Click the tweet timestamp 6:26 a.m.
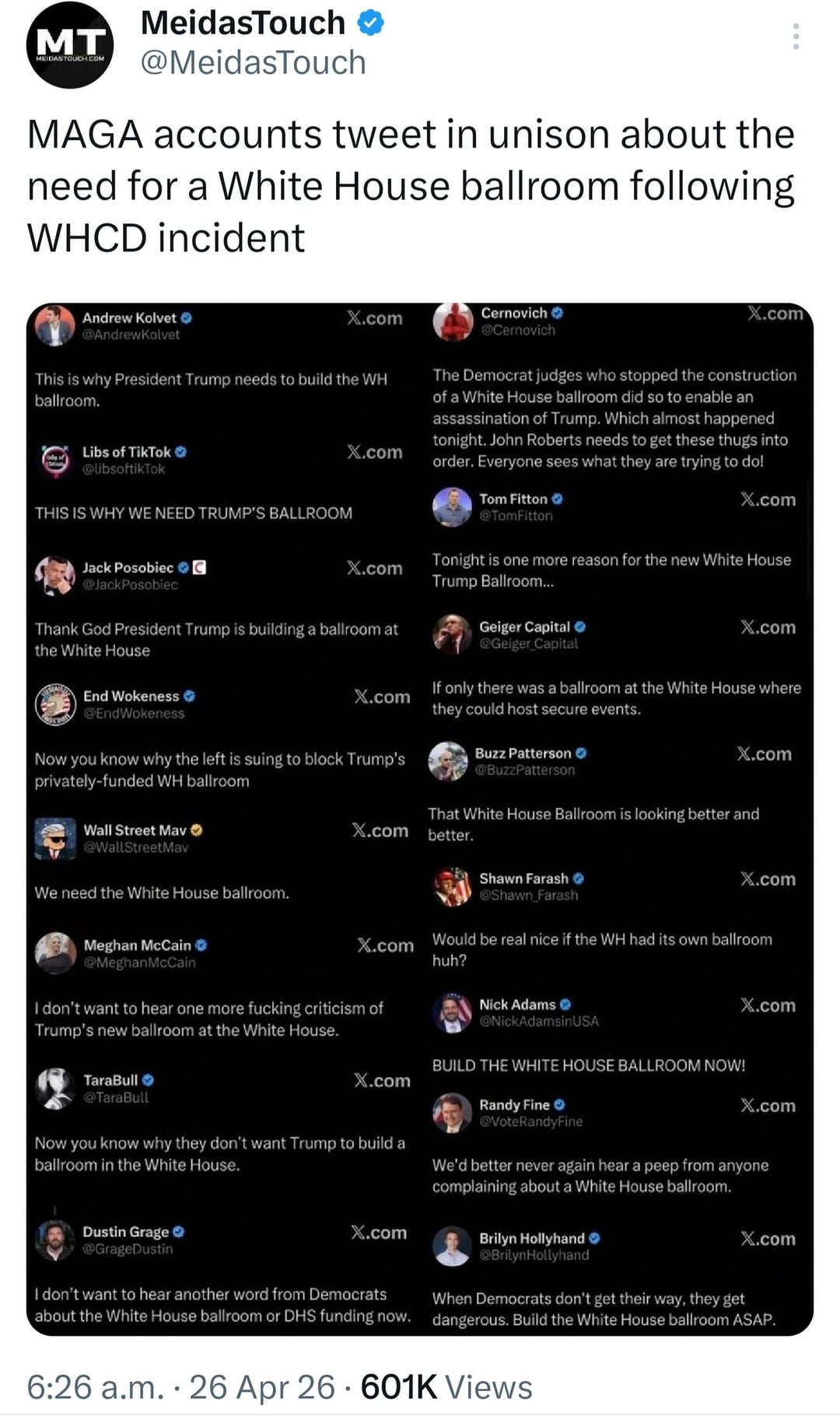The height and width of the screenshot is (1416, 840). point(95,1386)
